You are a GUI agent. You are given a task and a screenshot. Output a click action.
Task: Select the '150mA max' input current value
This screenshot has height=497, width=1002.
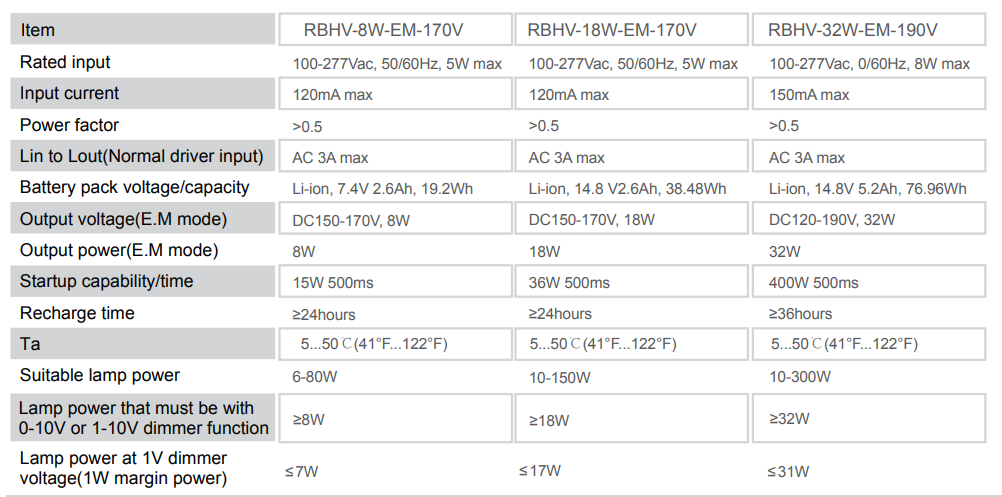(808, 95)
